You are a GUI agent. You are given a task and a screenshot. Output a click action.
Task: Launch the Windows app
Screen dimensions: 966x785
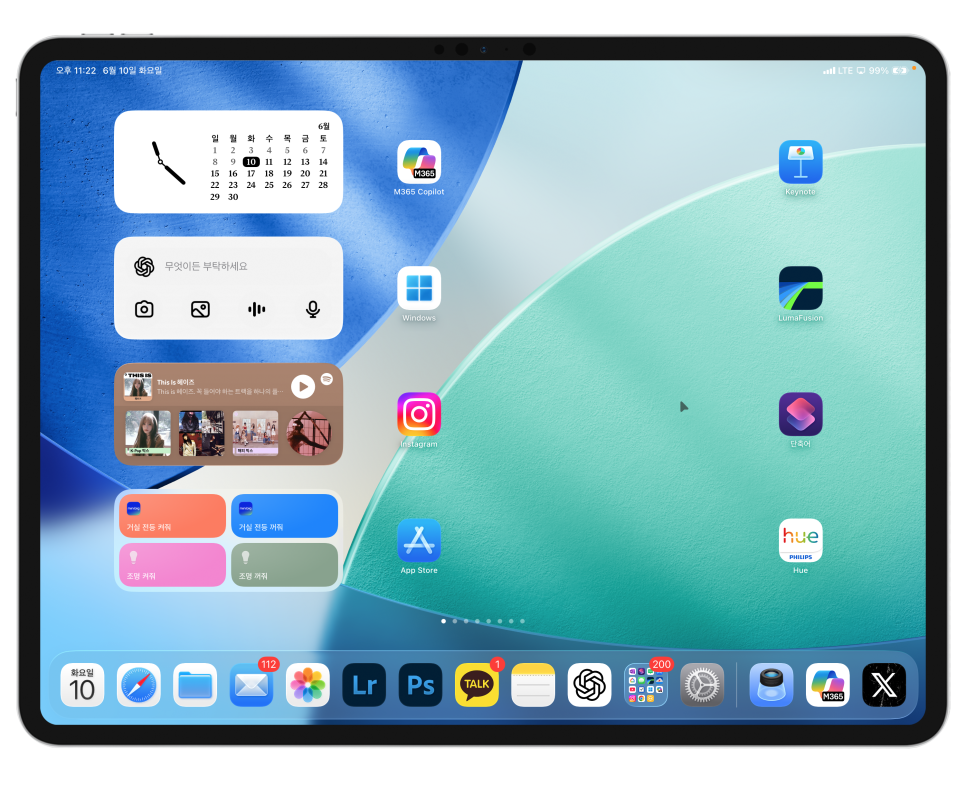[x=419, y=288]
